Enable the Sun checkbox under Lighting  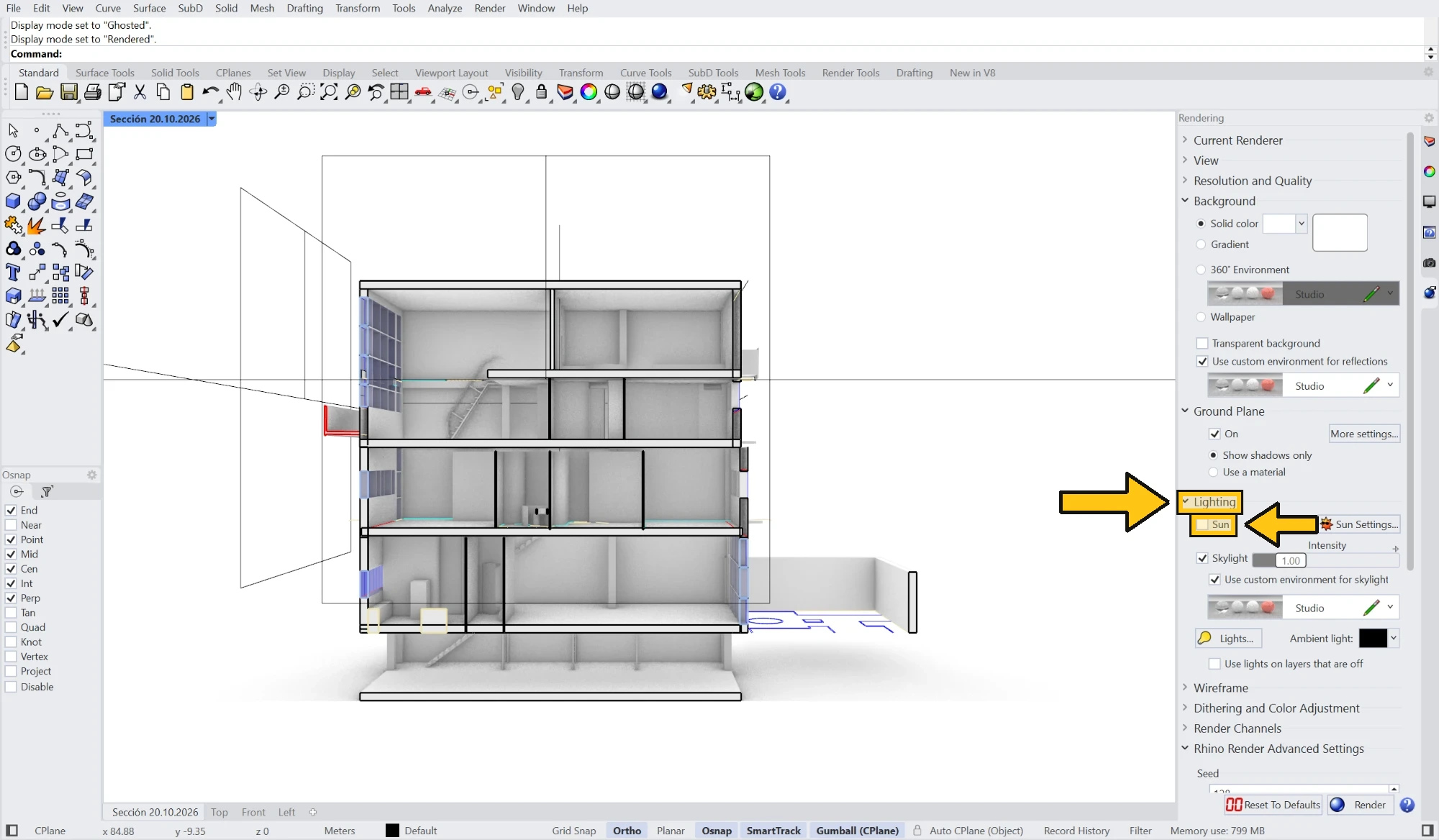(x=1202, y=524)
